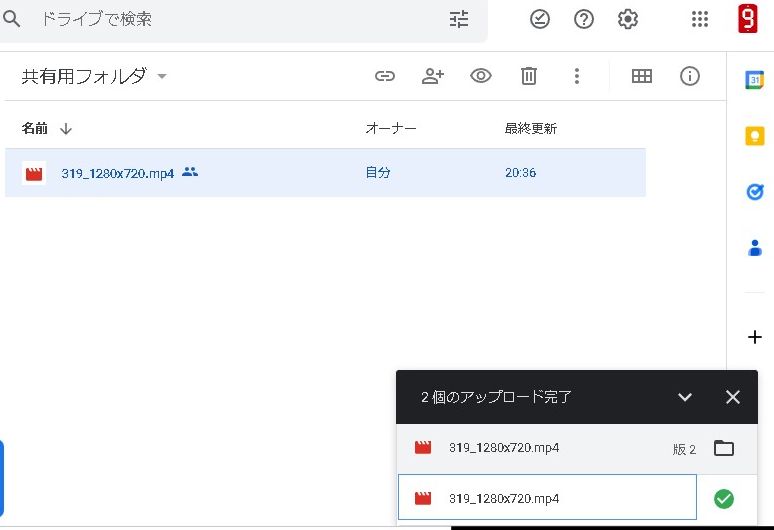Click the get link icon in toolbar
Screen dimensions: 774x530
pyautogui.click(x=385, y=76)
